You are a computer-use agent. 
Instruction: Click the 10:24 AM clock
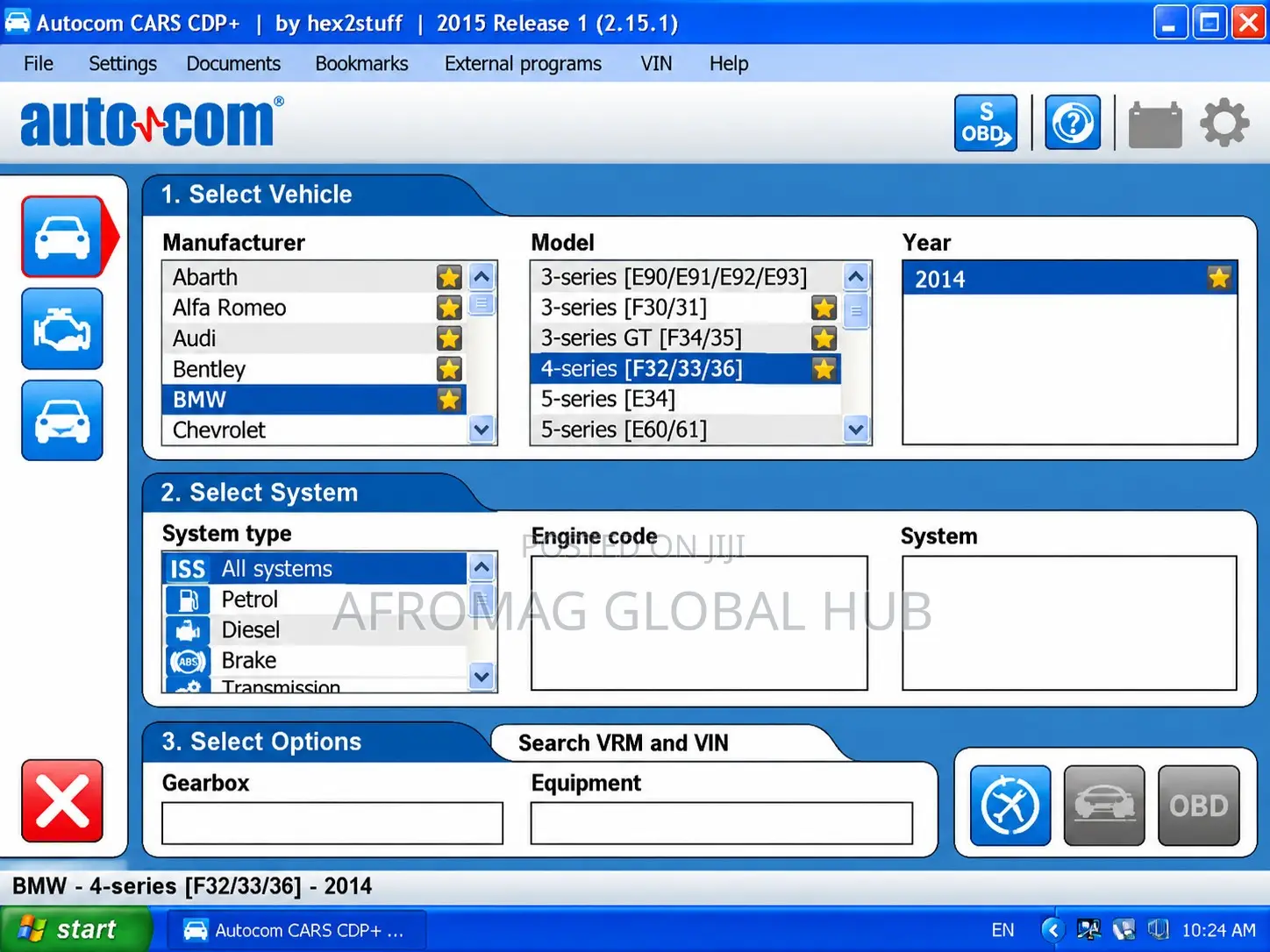(1219, 930)
